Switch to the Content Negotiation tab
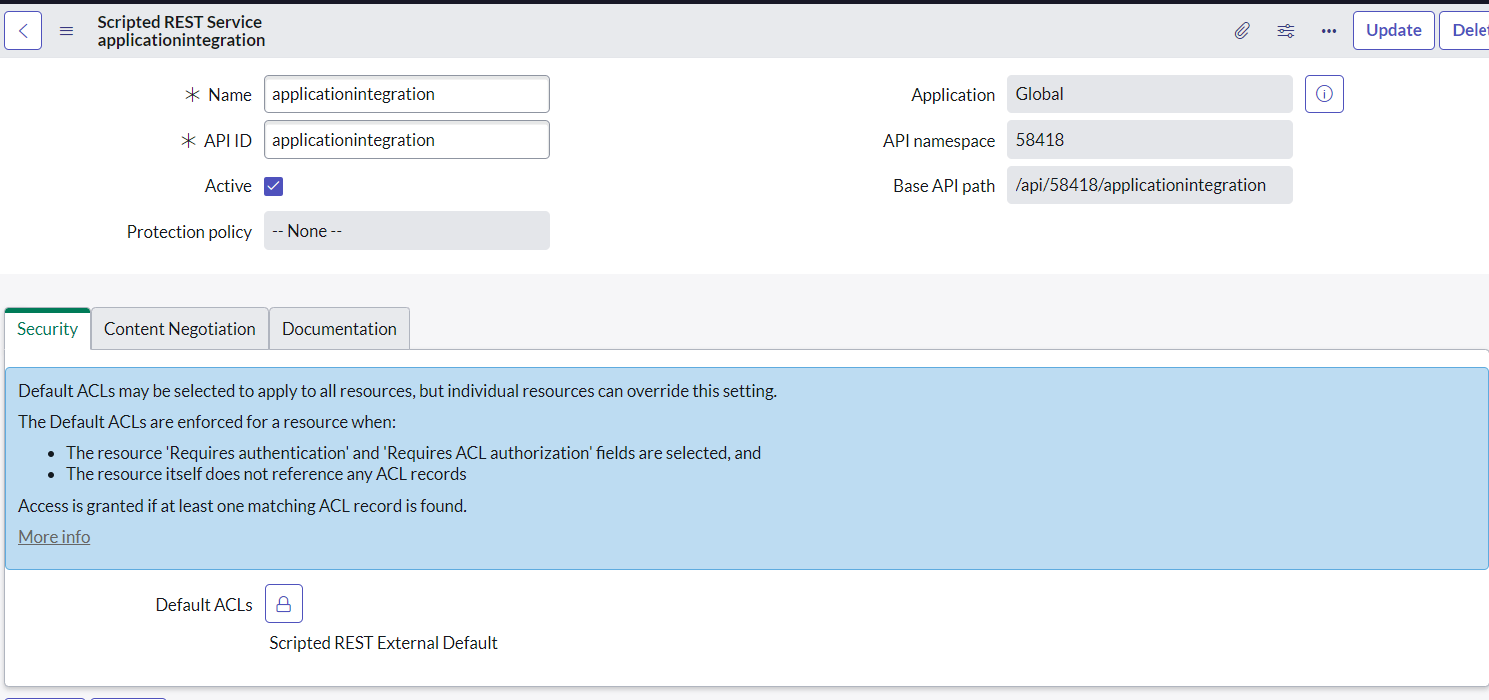The width and height of the screenshot is (1489, 700). pyautogui.click(x=179, y=328)
